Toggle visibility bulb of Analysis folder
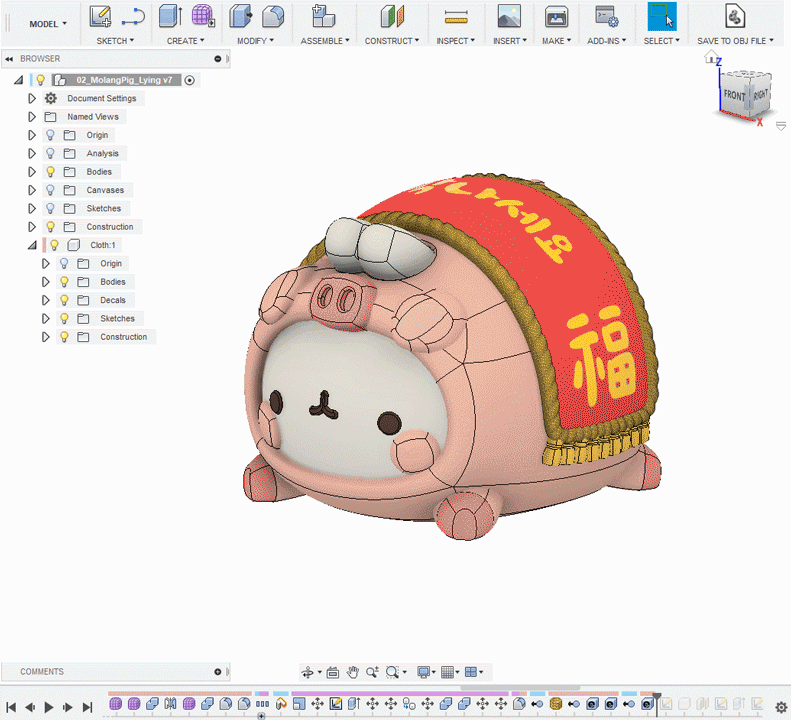 click(x=50, y=153)
